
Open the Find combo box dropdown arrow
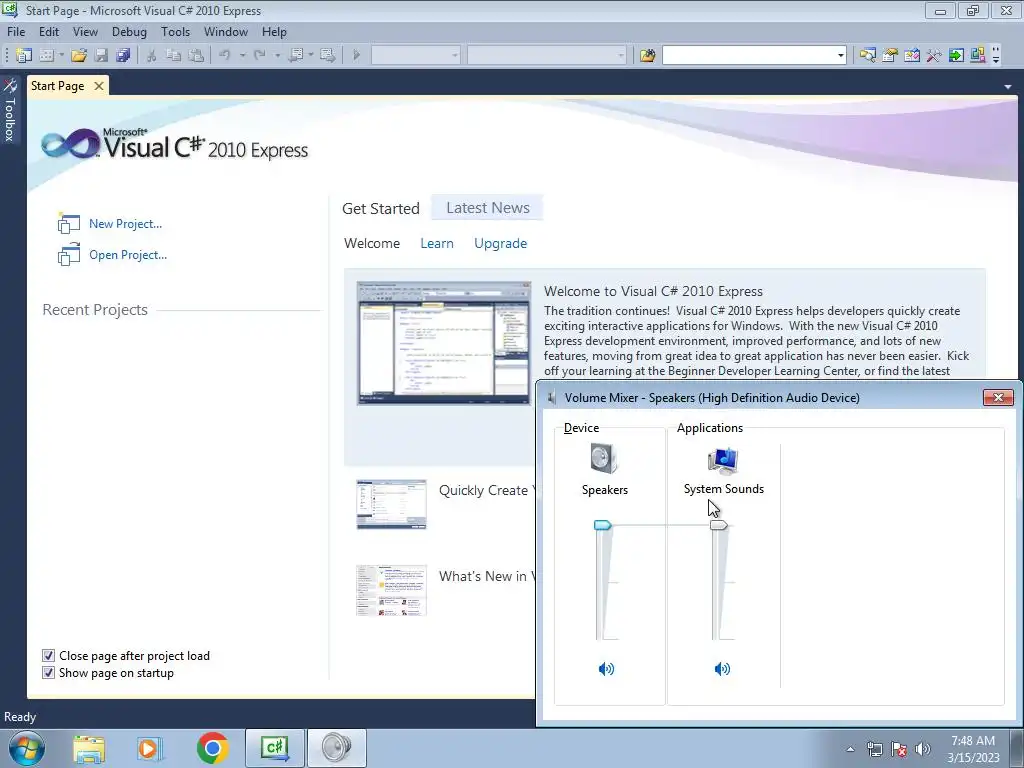click(840, 56)
